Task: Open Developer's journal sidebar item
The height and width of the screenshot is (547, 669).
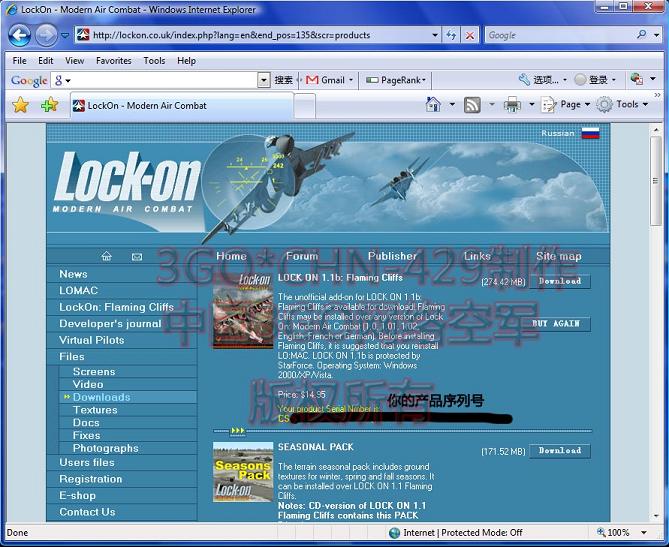Action: point(110,323)
